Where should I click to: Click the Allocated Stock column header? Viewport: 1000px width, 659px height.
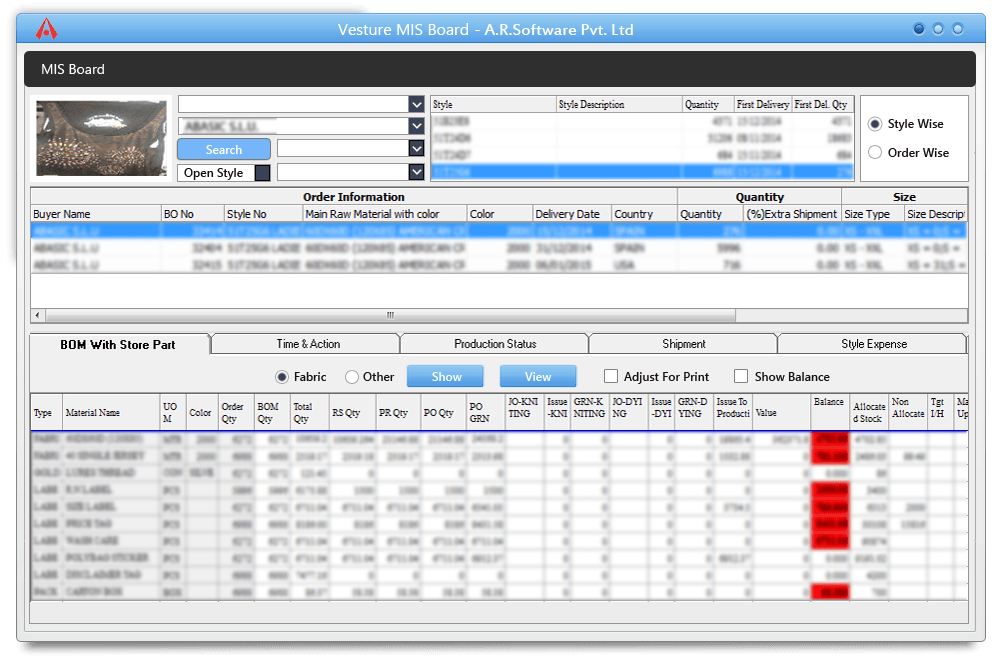[x=869, y=413]
